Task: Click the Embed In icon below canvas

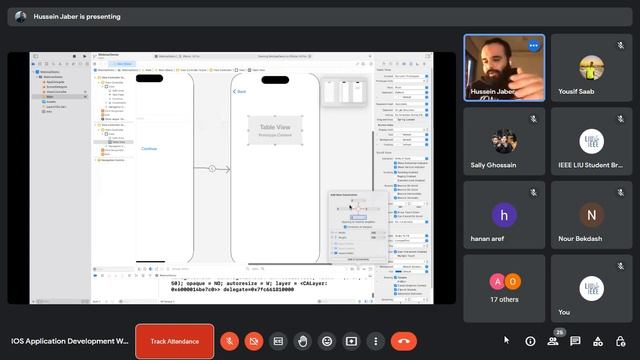Action: [x=371, y=269]
